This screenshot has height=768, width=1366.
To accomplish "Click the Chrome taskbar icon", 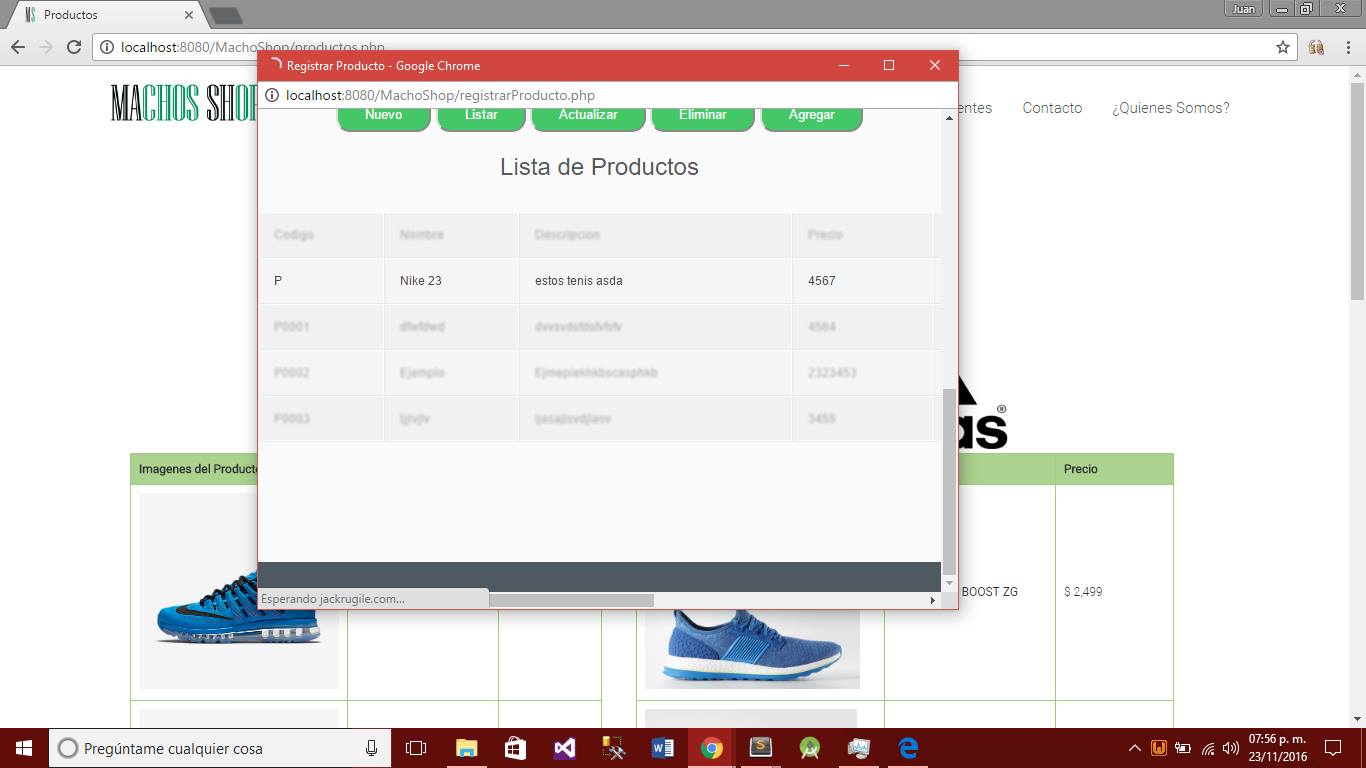I will point(711,748).
